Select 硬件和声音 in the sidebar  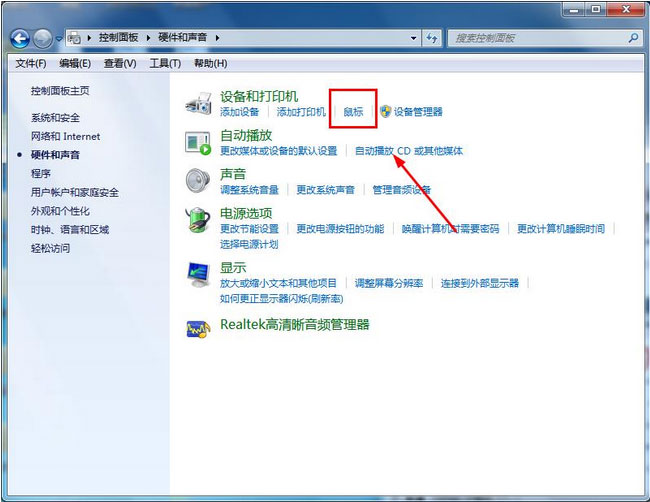pos(55,155)
